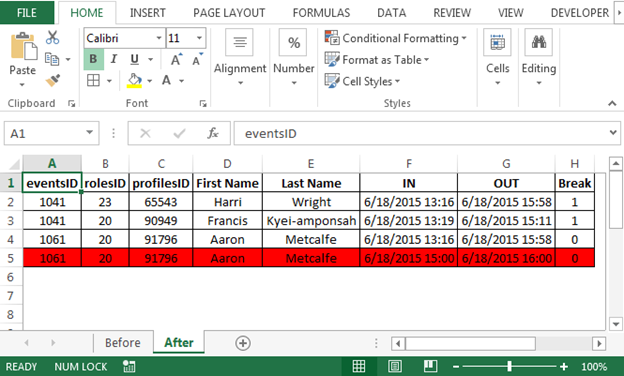Click the zoom slider handle
Image resolution: width=624 pixels, height=376 pixels.
coord(509,366)
